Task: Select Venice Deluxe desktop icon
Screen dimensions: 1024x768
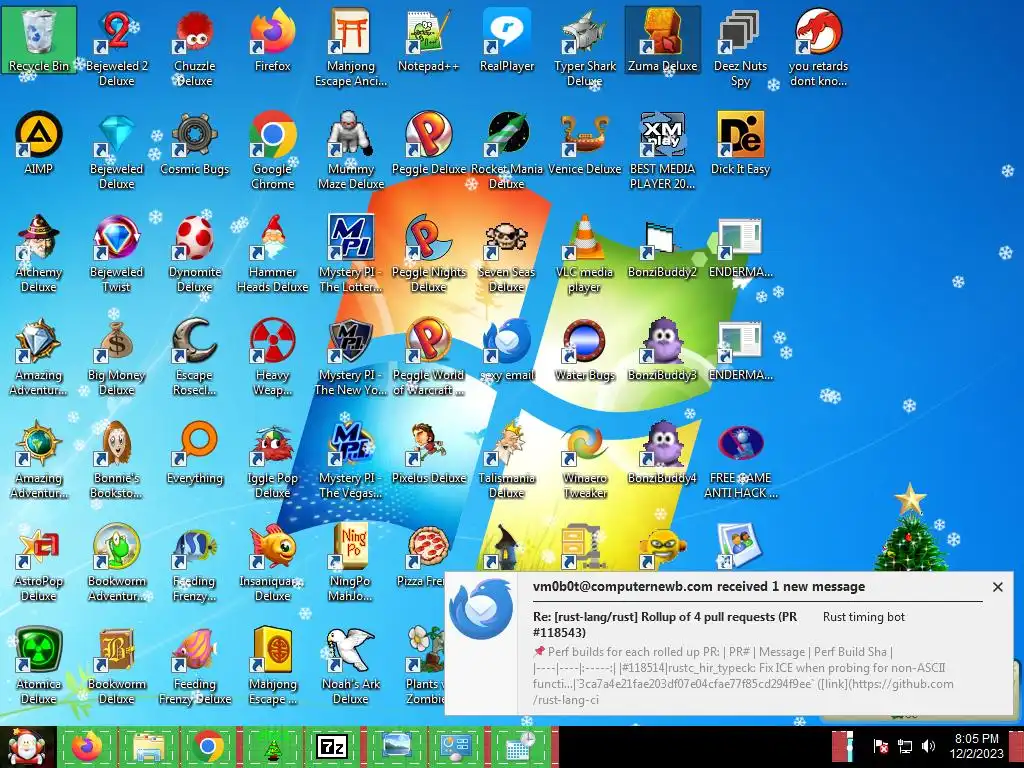Action: pos(584,144)
